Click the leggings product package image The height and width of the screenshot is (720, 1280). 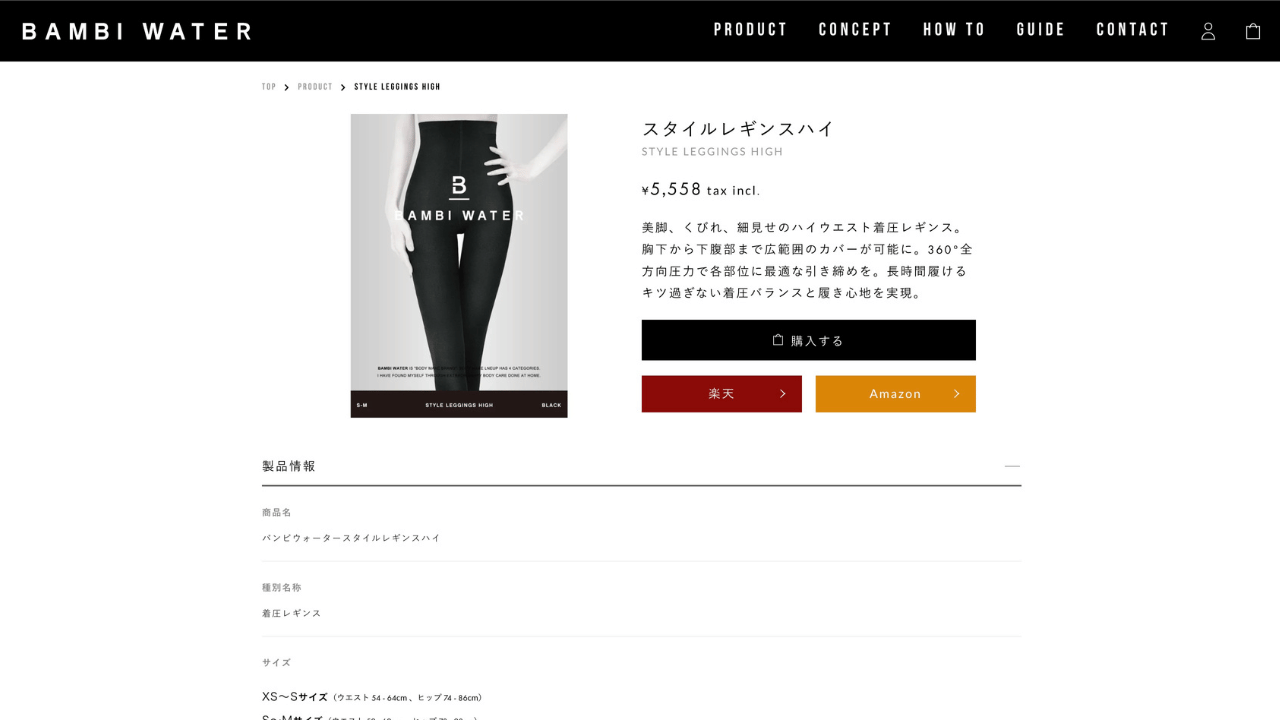point(459,266)
